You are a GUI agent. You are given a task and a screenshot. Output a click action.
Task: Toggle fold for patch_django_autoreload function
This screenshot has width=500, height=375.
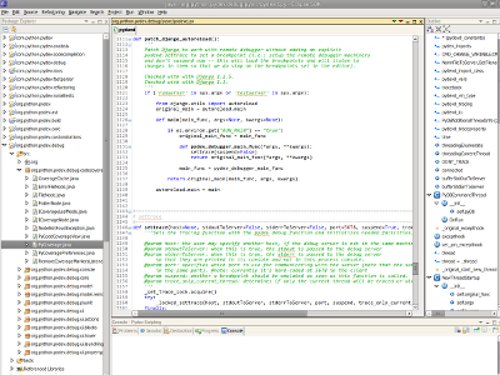tap(129, 39)
